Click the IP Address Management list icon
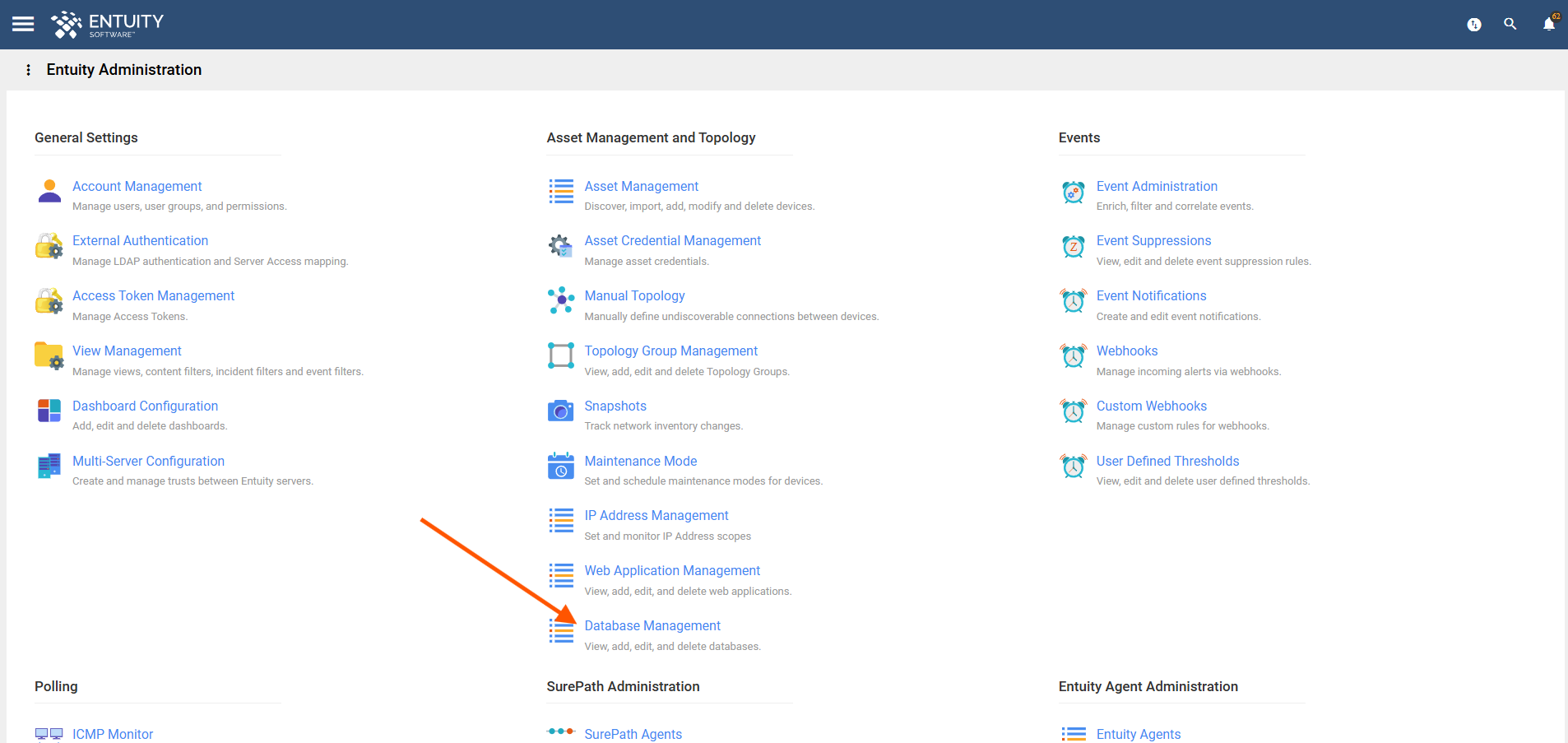 click(561, 520)
